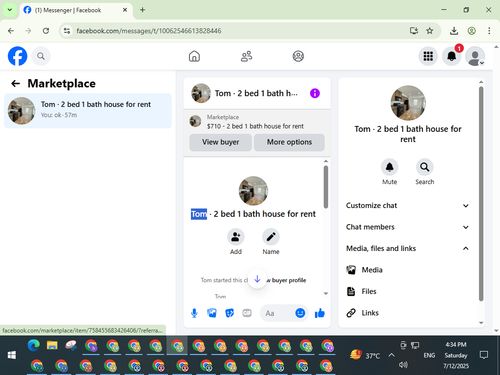Send a thumbs-up like

(x=319, y=313)
